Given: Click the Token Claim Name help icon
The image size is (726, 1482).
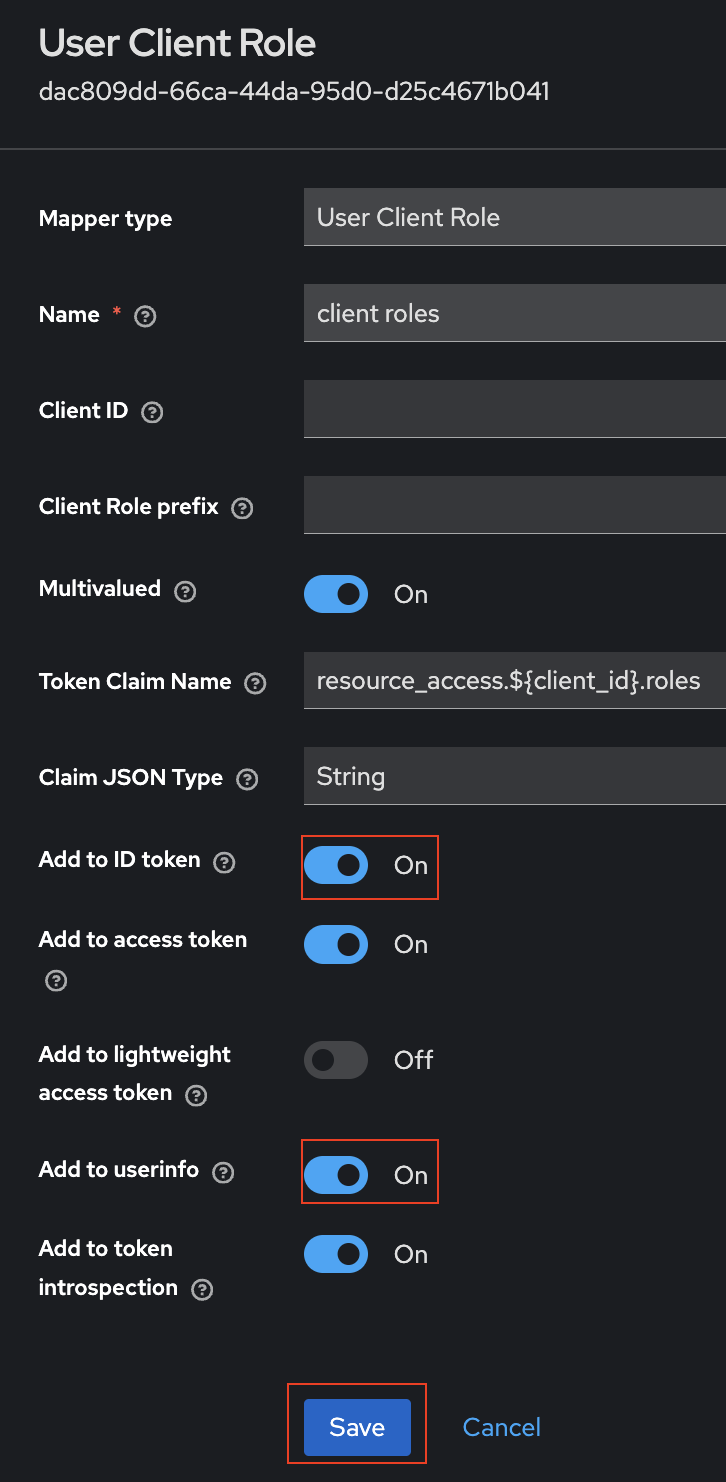Looking at the screenshot, I should click(255, 683).
